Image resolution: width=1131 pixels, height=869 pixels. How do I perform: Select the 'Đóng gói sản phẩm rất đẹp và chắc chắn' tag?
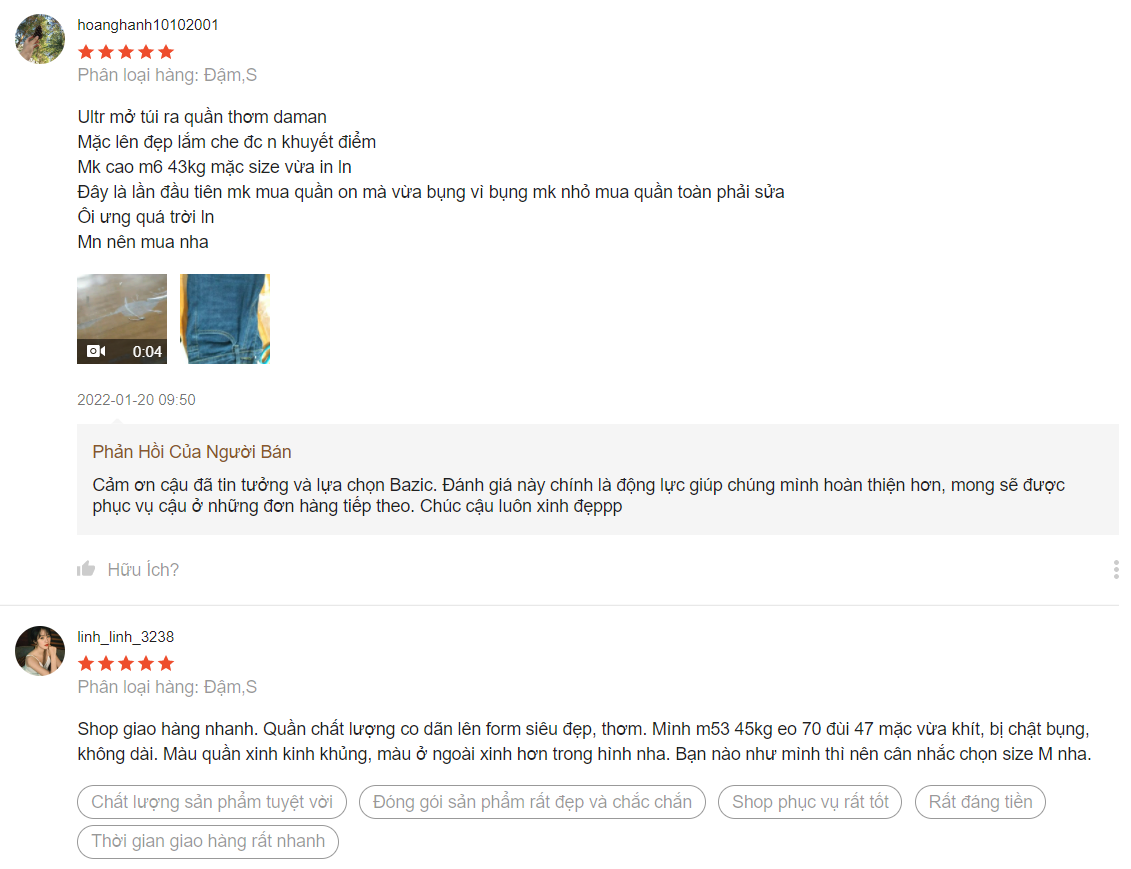coord(532,802)
